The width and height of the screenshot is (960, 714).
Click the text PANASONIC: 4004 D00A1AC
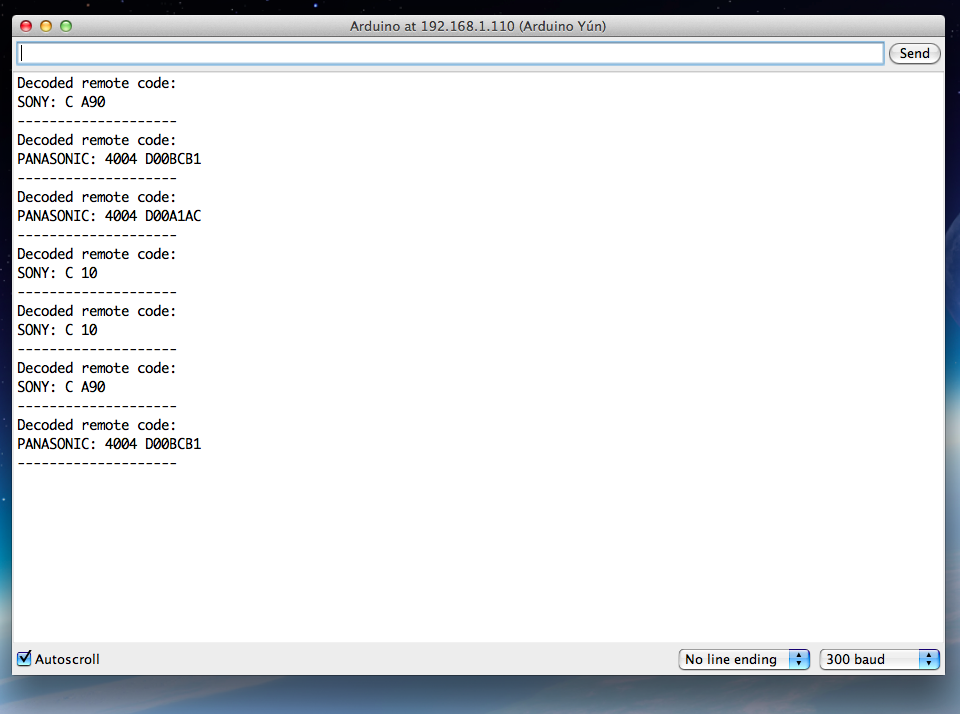click(109, 216)
